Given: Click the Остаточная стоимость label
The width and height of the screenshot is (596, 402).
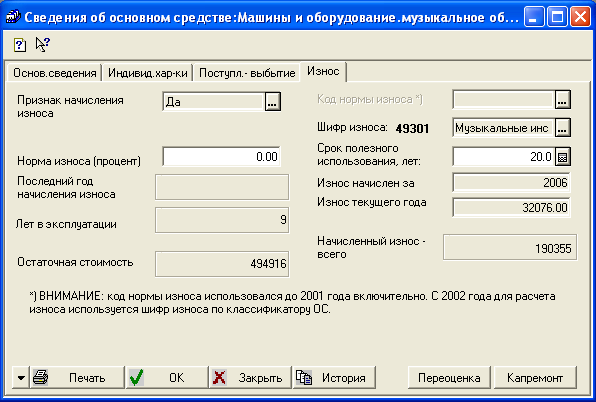Looking at the screenshot, I should coord(75,263).
